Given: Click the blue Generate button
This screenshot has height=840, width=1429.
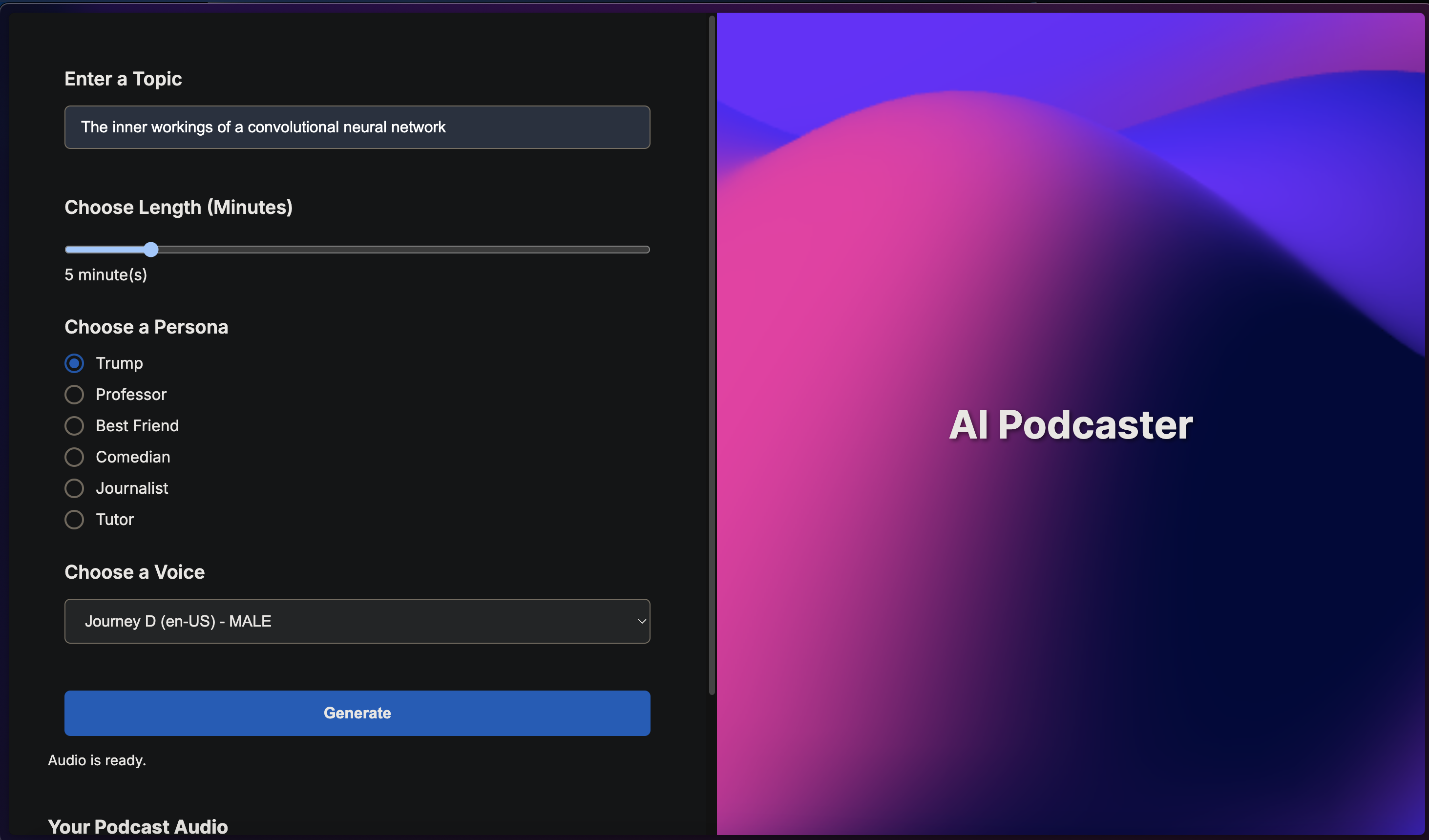Looking at the screenshot, I should (x=357, y=713).
